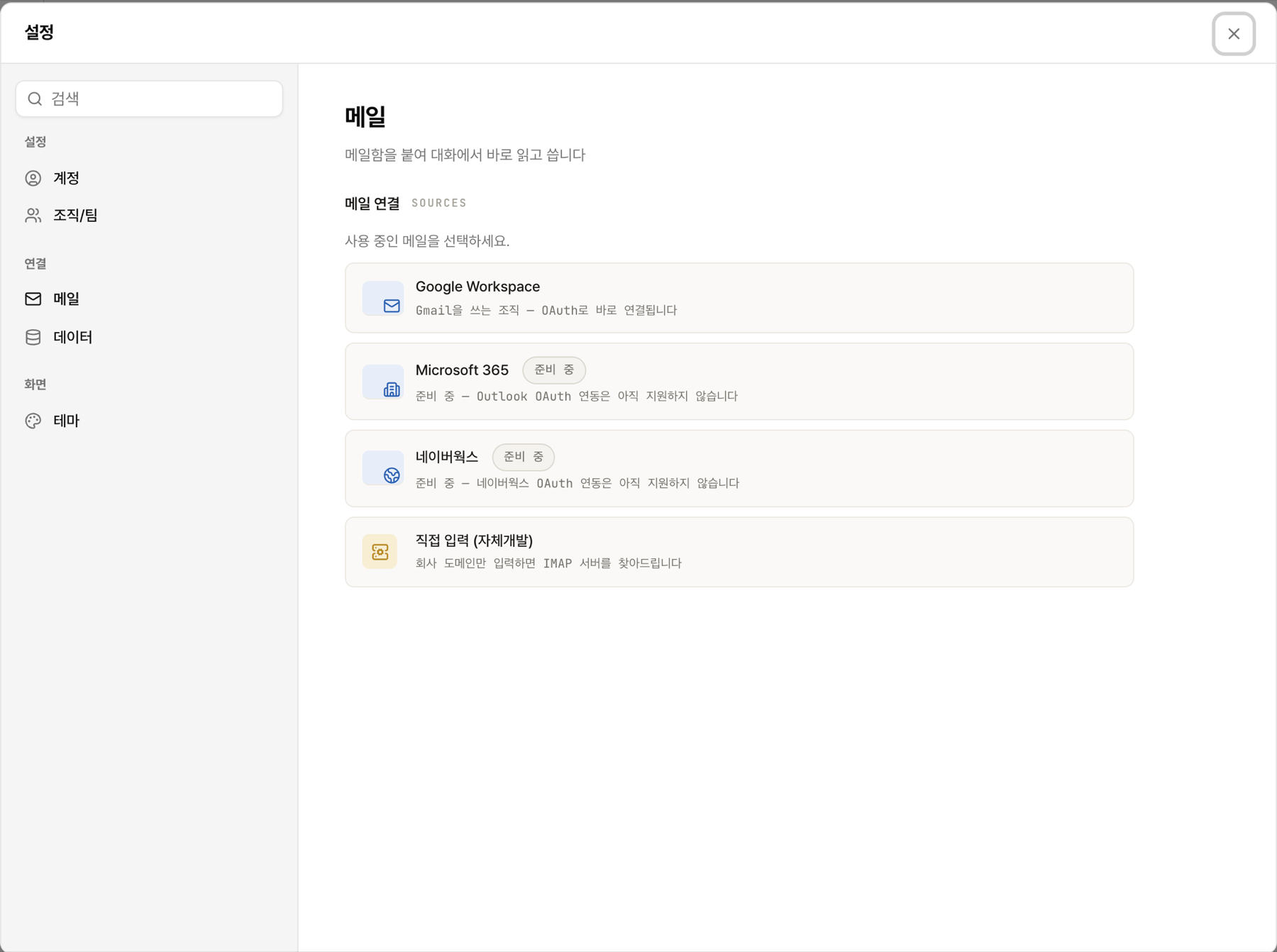1277x952 pixels.
Task: Open the 테마 settings page
Action: pyautogui.click(x=149, y=421)
